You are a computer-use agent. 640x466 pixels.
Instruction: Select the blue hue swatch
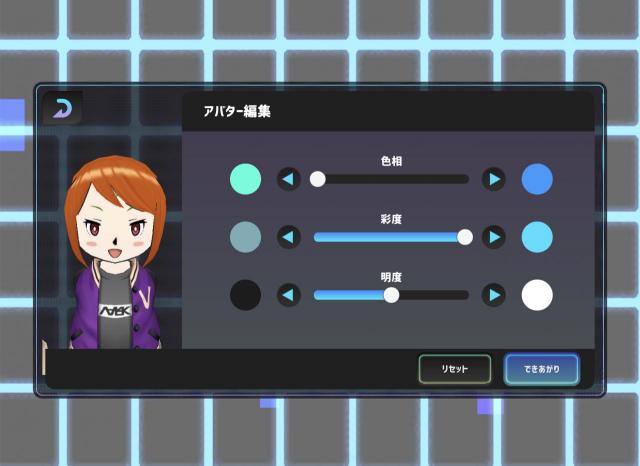click(537, 179)
